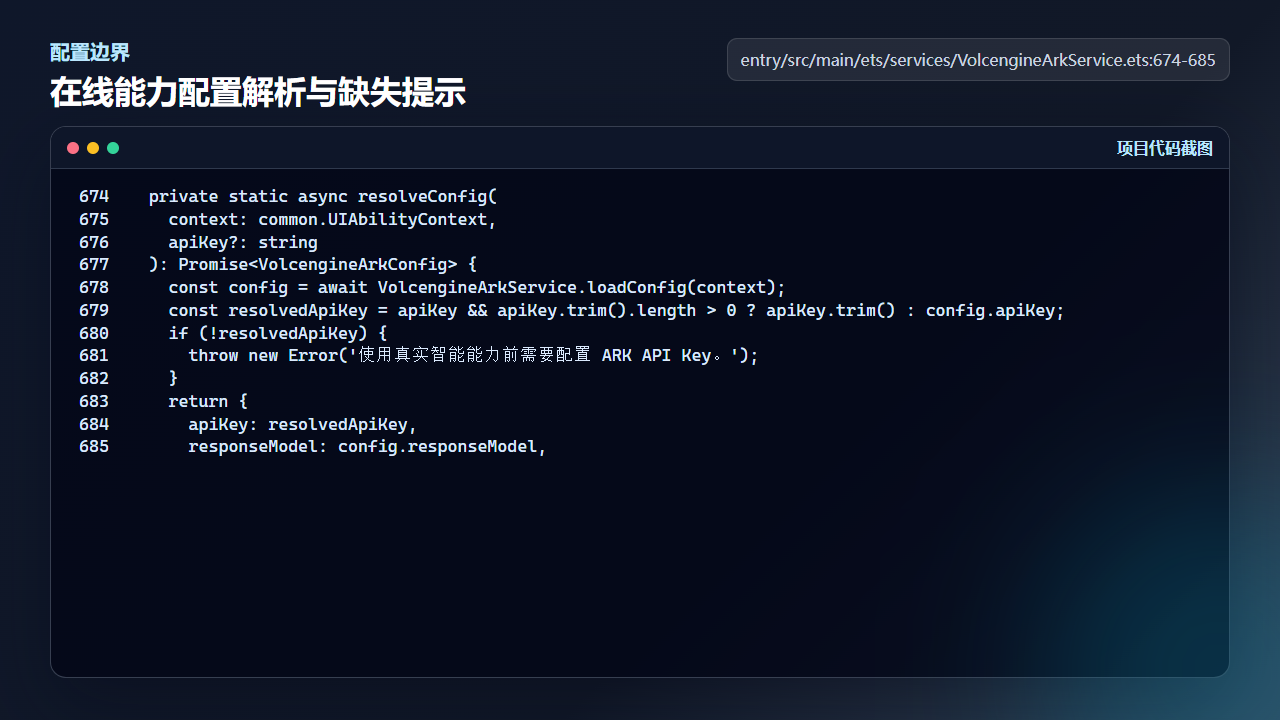This screenshot has height=720, width=1280.
Task: Click the 配置边界 subtitle text
Action: [x=90, y=52]
